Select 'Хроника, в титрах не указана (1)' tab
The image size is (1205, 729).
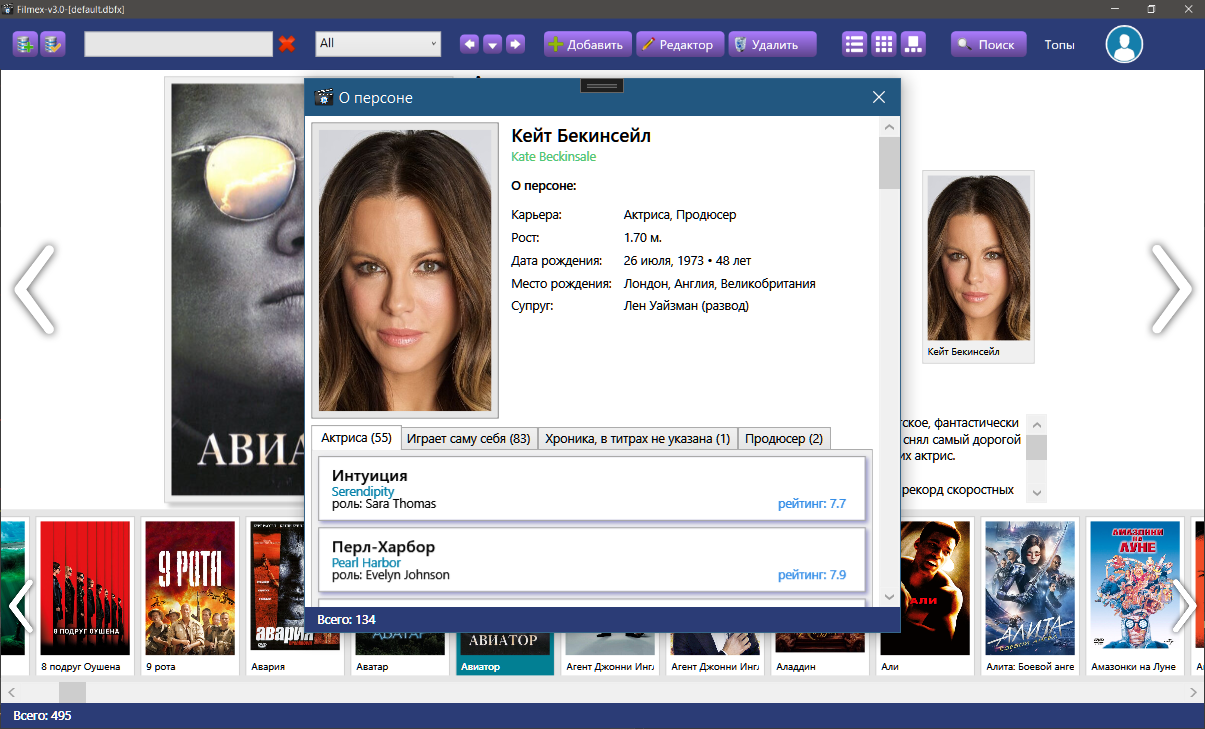(637, 438)
